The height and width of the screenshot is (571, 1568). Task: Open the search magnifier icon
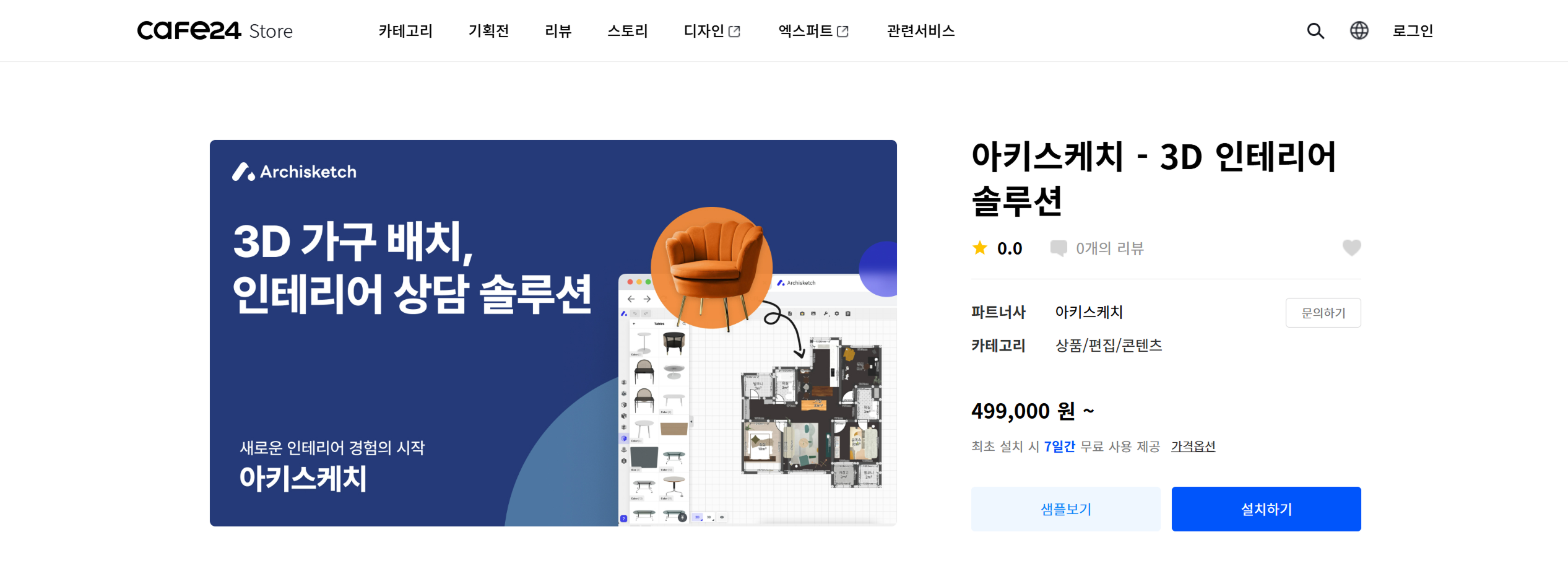1315,31
